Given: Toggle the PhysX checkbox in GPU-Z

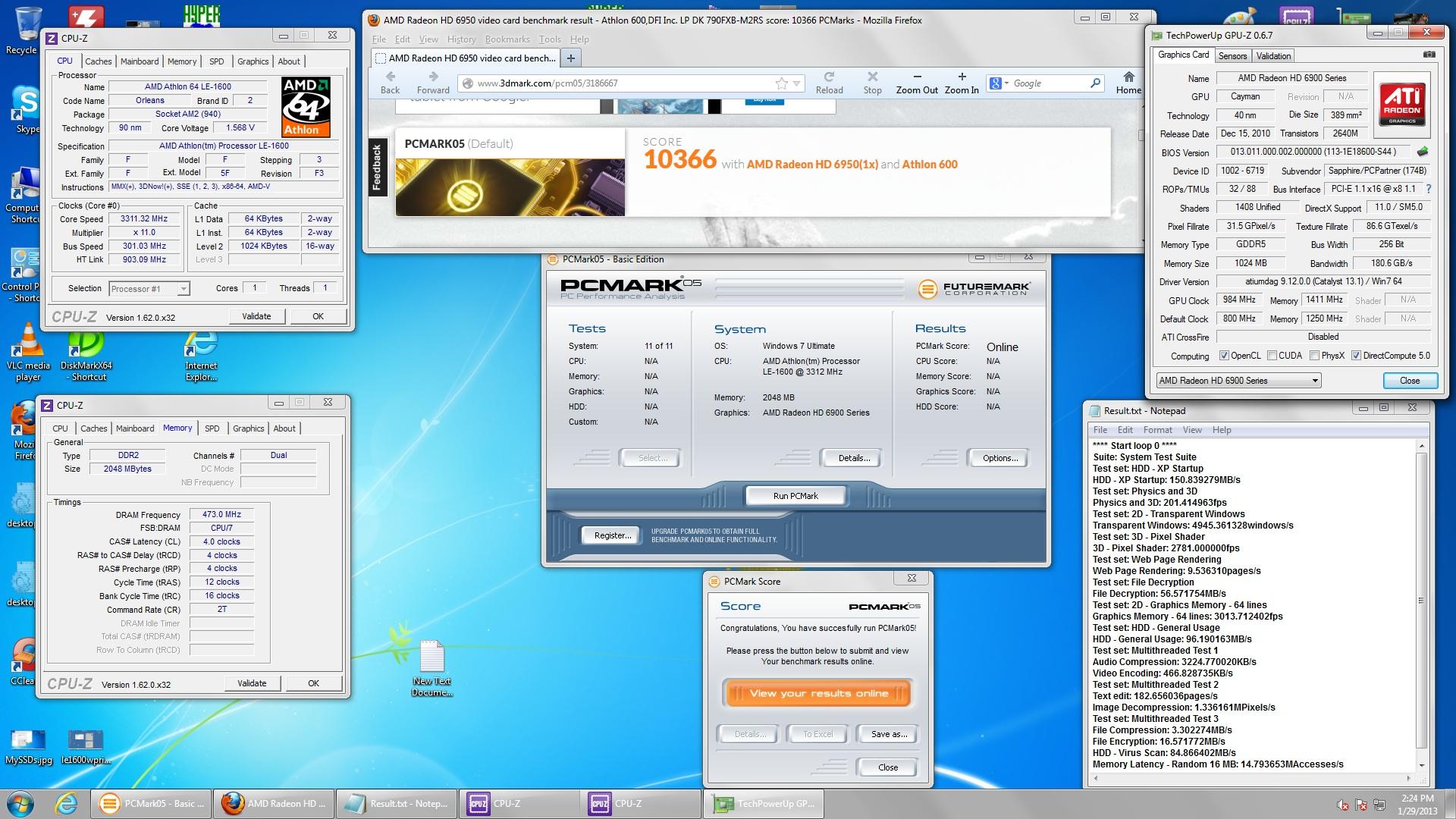Looking at the screenshot, I should point(1313,356).
